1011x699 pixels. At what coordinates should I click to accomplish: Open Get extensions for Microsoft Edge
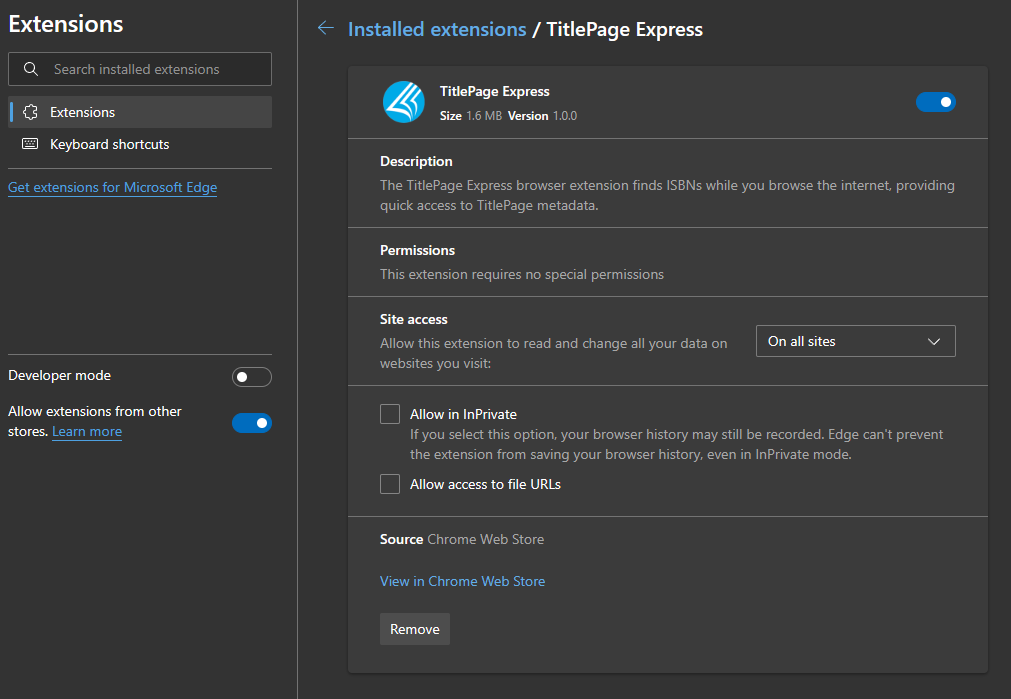[x=112, y=187]
